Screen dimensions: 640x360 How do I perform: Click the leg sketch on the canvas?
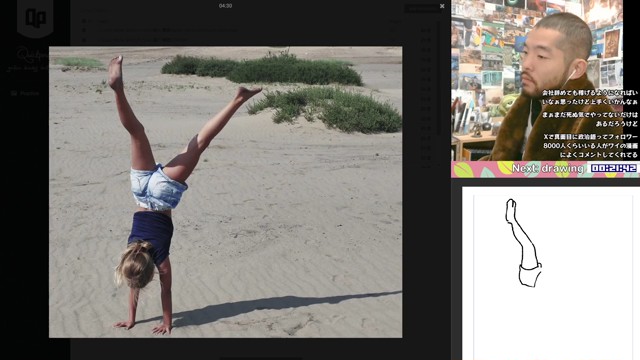pos(524,243)
